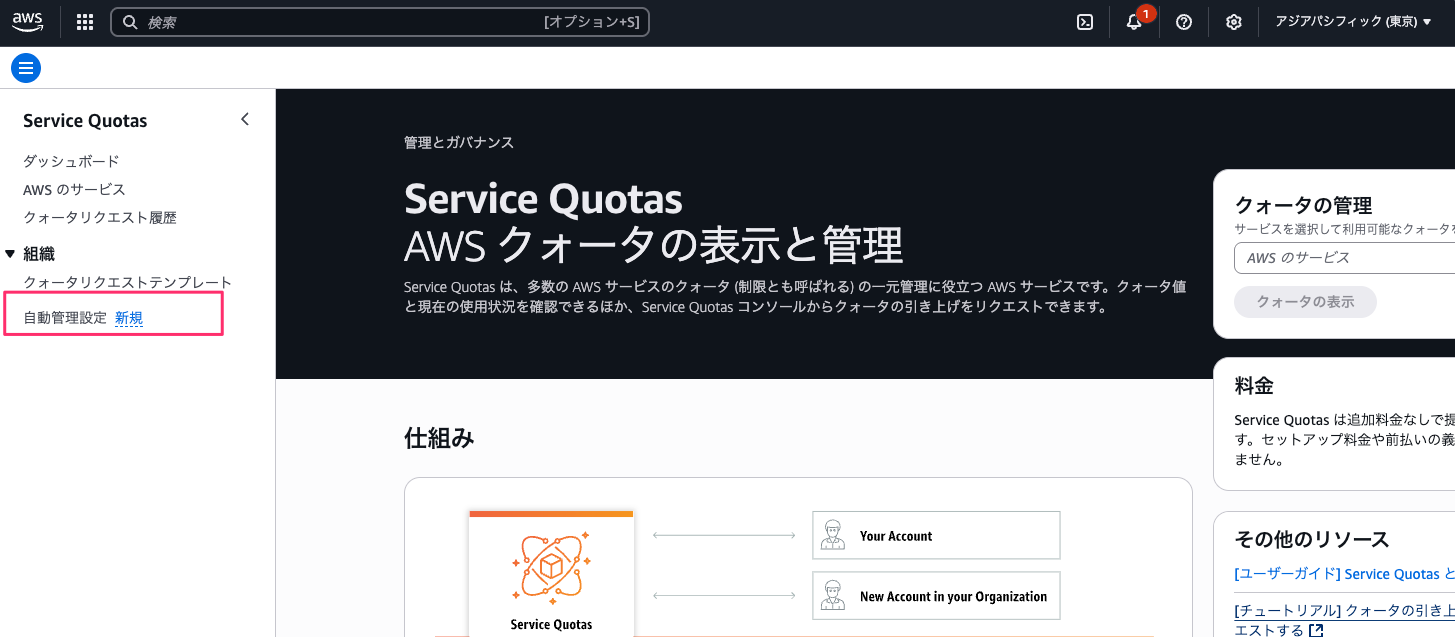Open the settings gear icon
The height and width of the screenshot is (637, 1455).
point(1234,22)
